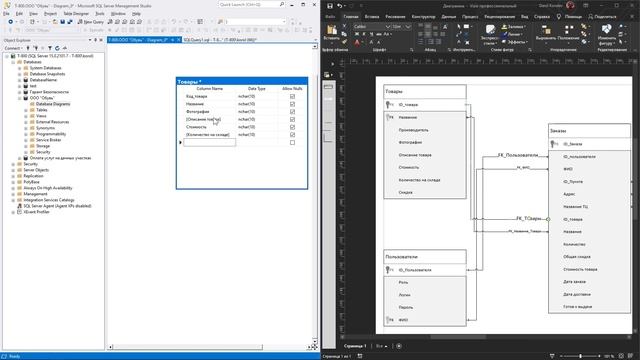
Task: Click the Вставить paste icon in Visio
Action: pos(332,31)
